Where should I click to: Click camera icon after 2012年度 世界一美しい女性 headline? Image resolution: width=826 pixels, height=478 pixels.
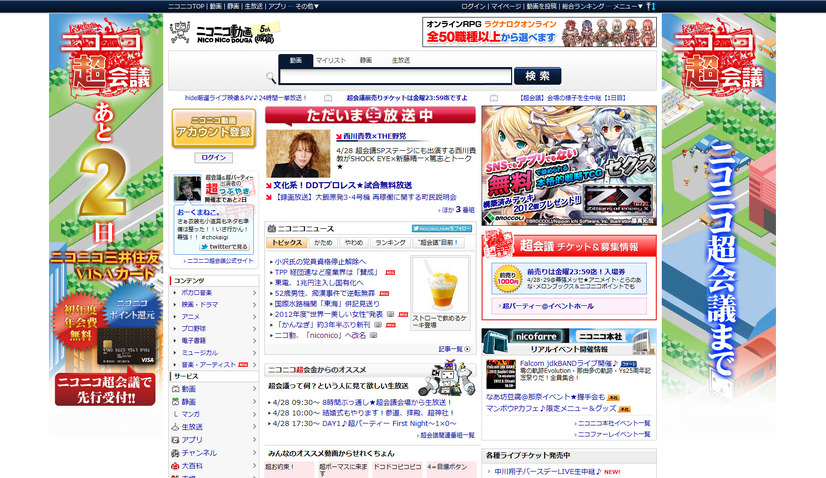tap(390, 314)
